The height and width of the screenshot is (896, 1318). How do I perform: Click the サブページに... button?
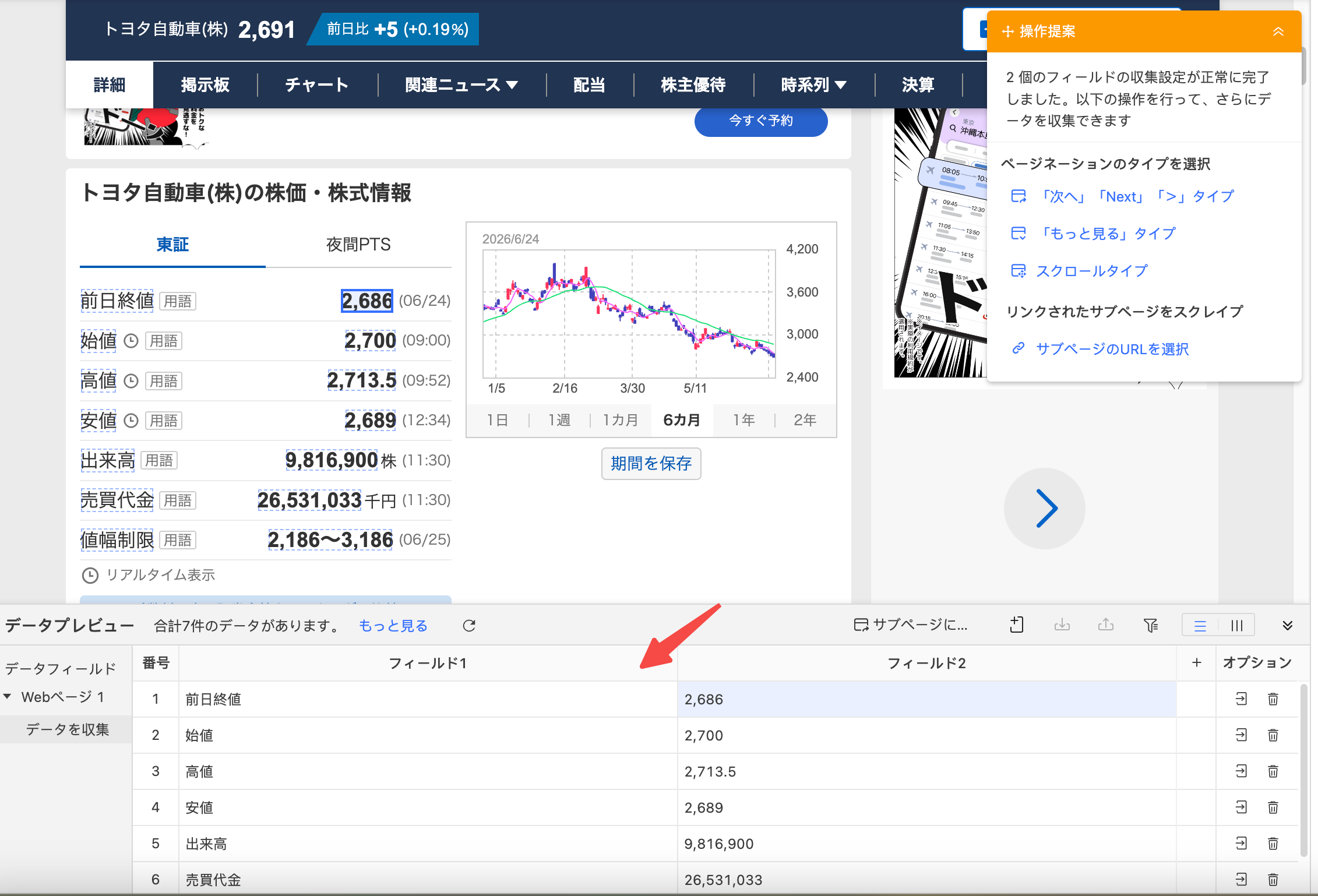pos(910,625)
